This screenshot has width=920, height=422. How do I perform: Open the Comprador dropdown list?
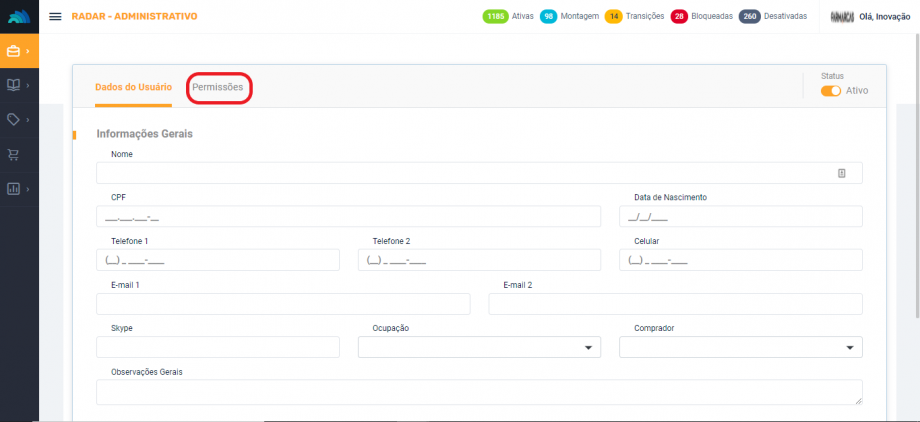click(741, 347)
